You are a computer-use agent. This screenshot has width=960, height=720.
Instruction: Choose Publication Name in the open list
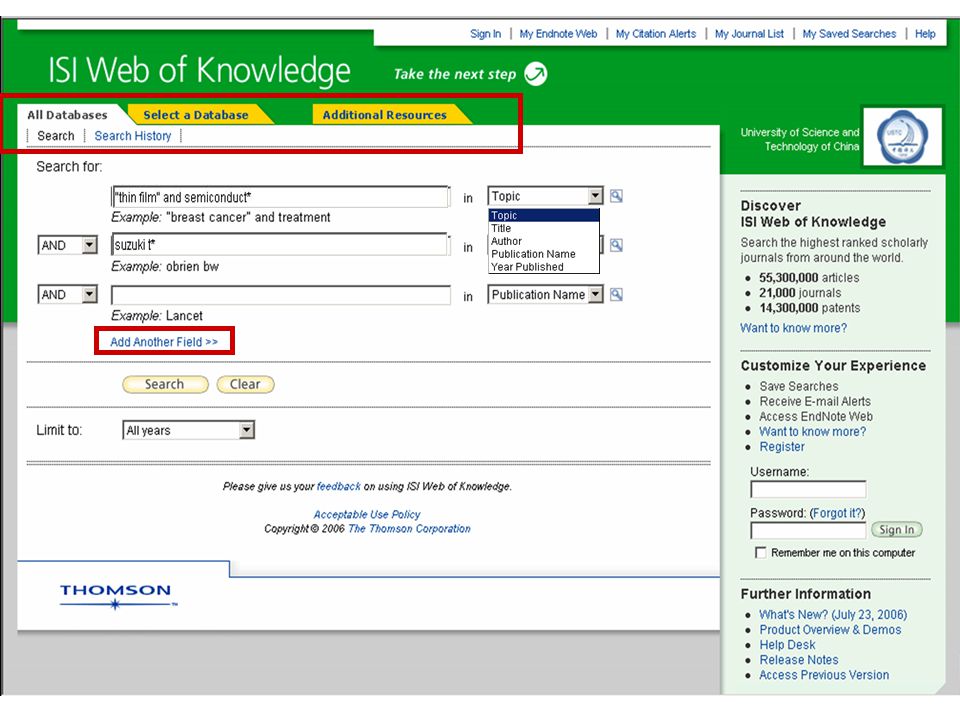[x=544, y=254]
